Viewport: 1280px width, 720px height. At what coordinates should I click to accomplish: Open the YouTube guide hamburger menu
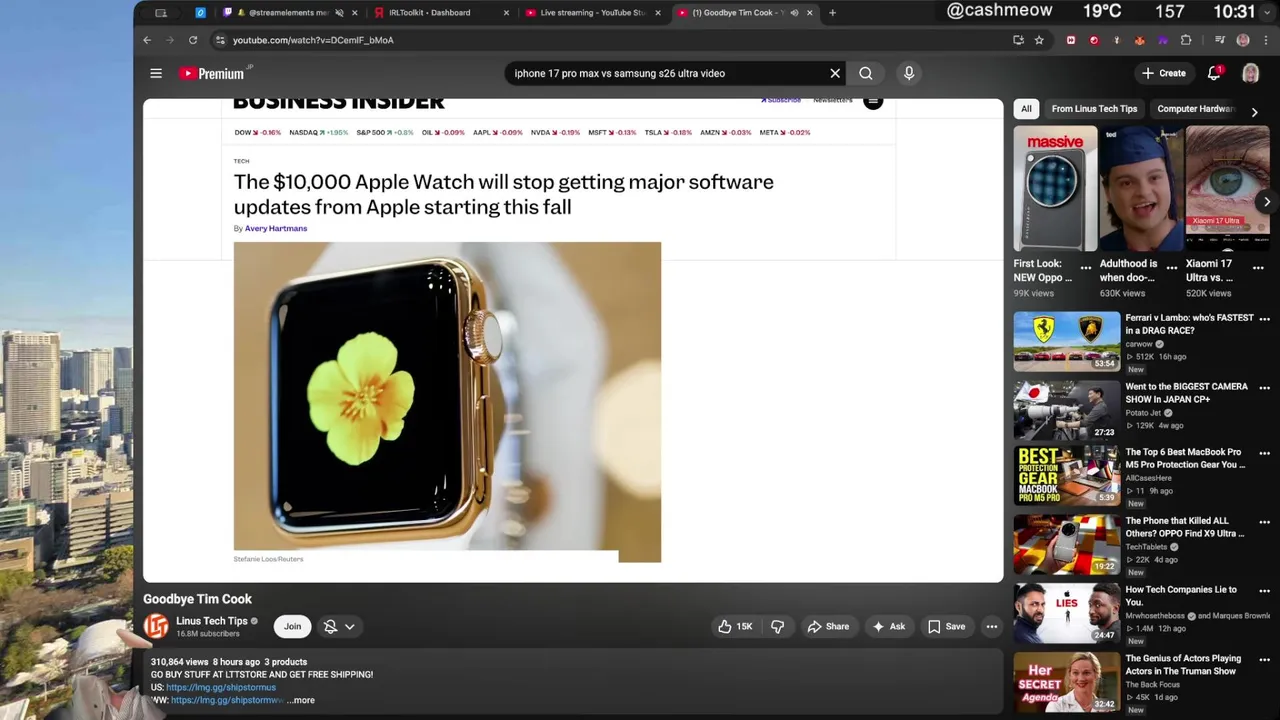coord(156,73)
